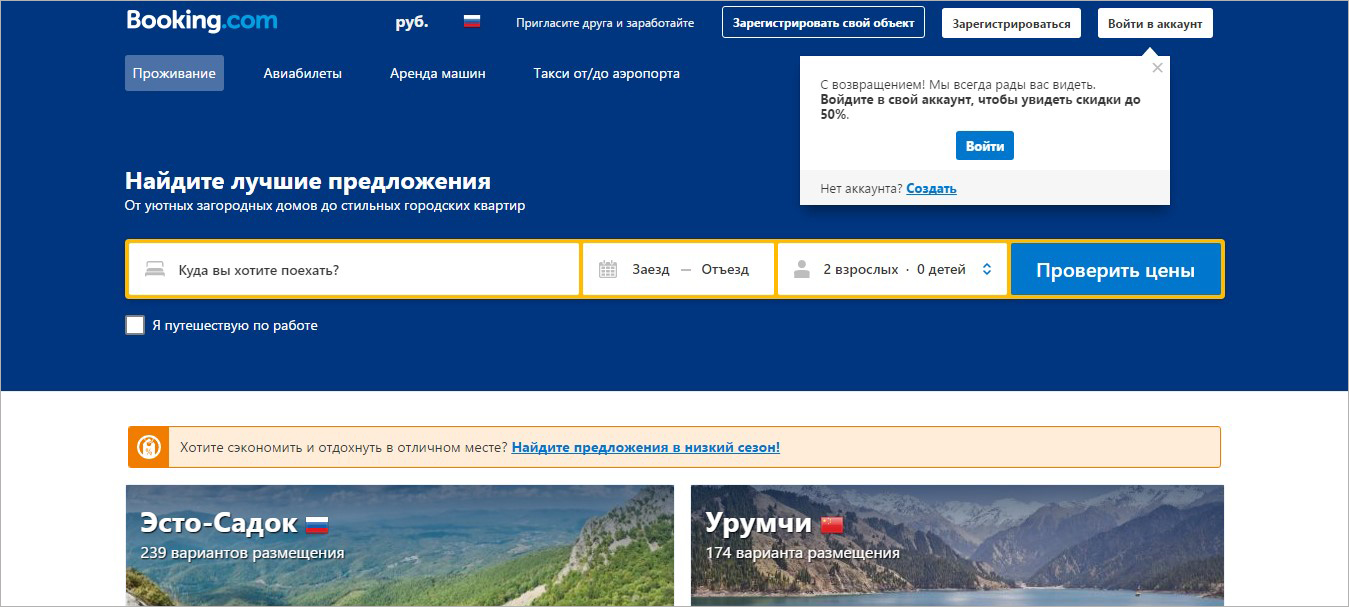
Task: Click Зарегистрировать свой объект button
Action: (824, 23)
